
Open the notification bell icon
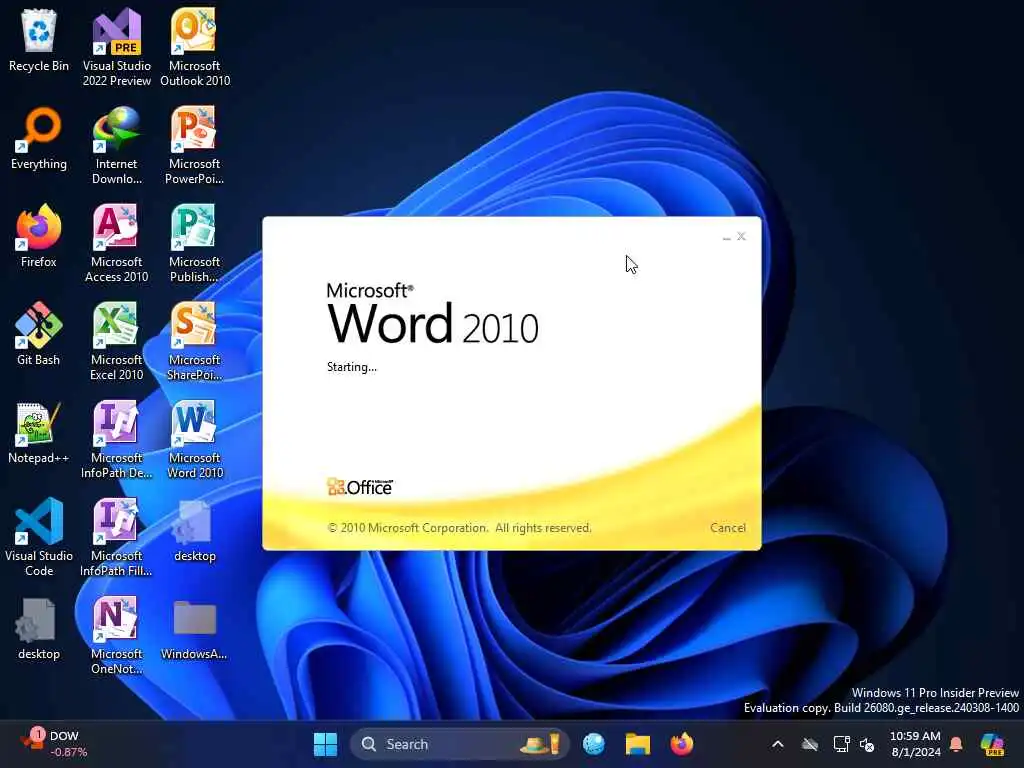956,744
